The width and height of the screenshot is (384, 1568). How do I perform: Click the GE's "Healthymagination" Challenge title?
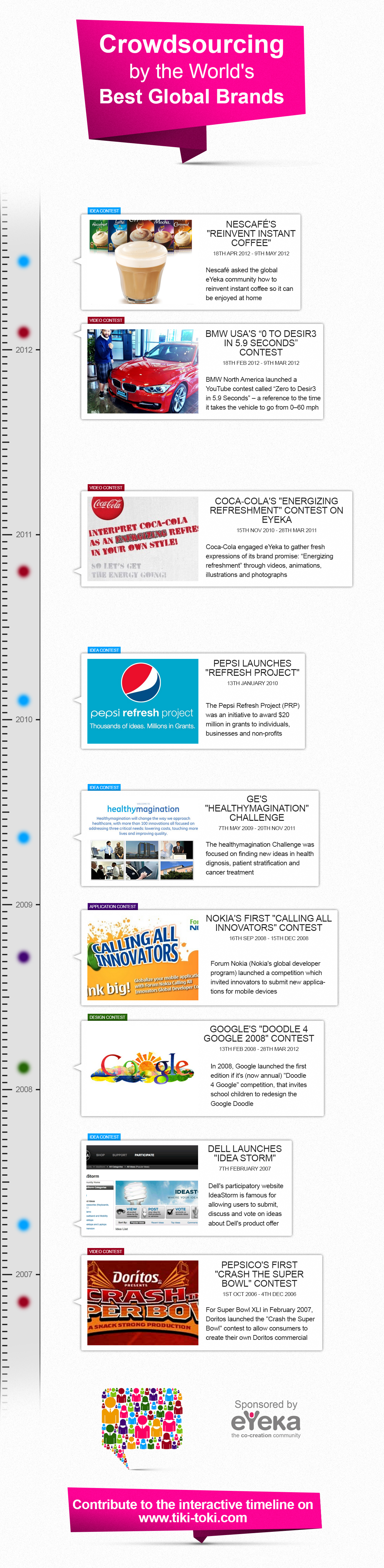[257, 808]
